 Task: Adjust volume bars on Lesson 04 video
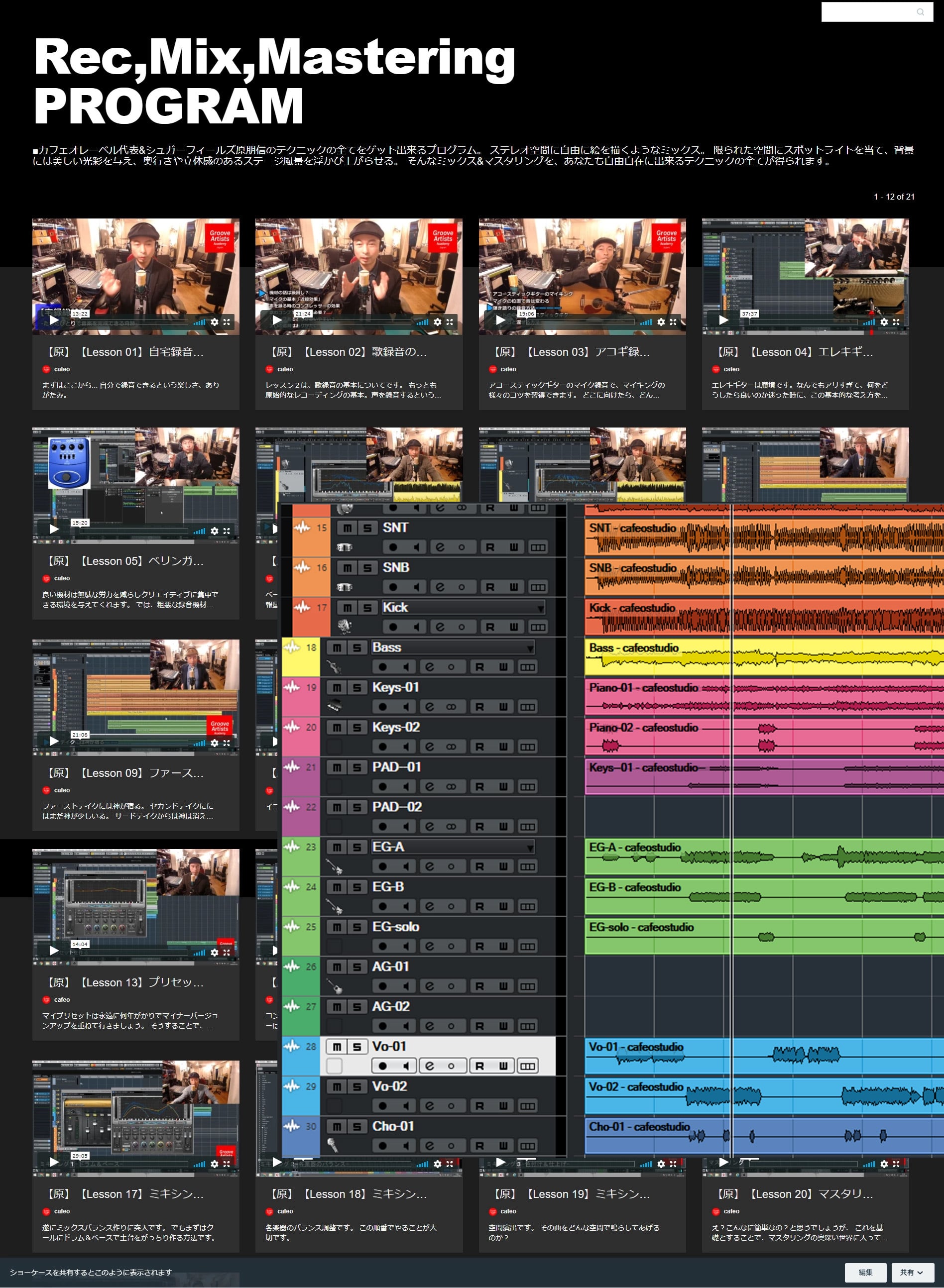869,322
